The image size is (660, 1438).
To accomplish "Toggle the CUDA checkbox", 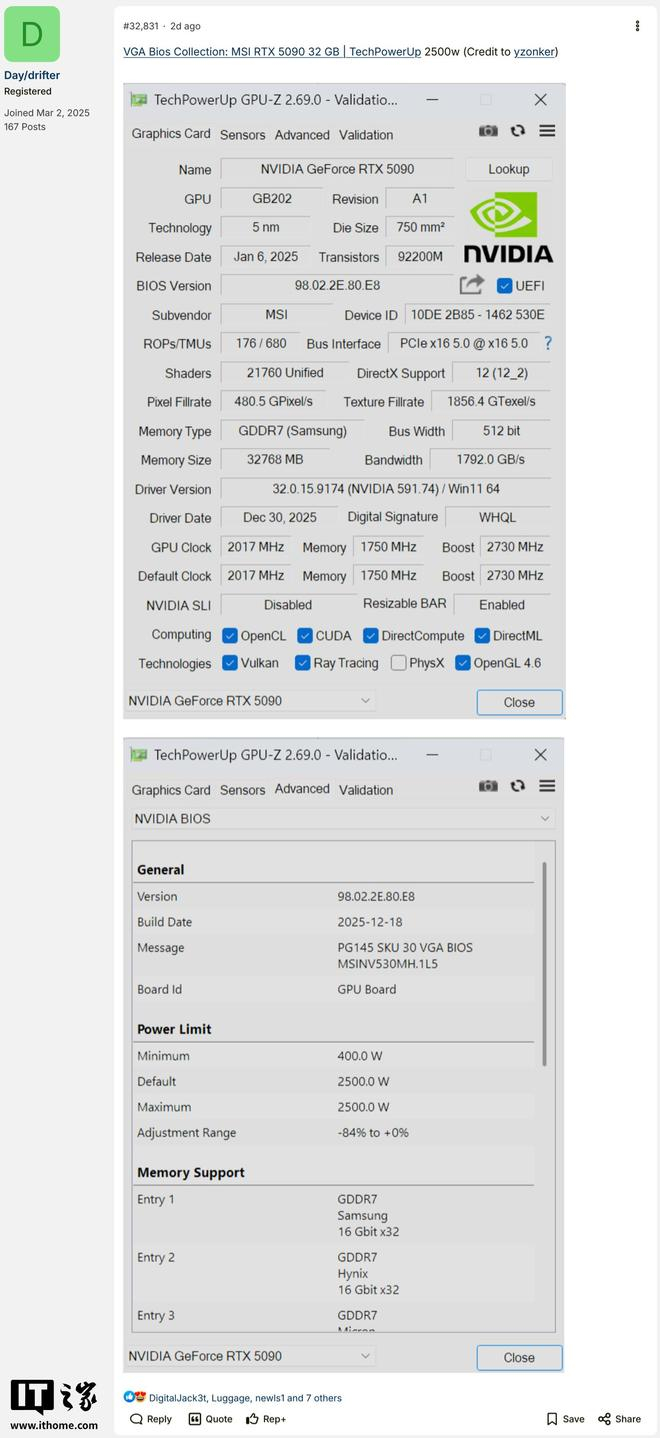I will tap(305, 636).
